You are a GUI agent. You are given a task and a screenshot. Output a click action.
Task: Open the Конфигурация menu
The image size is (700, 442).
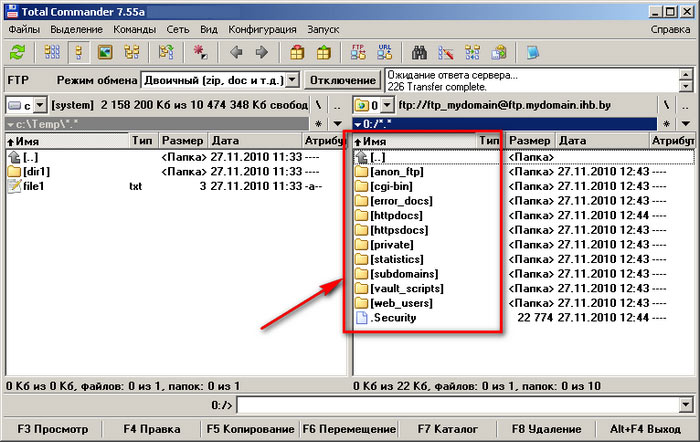[262, 29]
